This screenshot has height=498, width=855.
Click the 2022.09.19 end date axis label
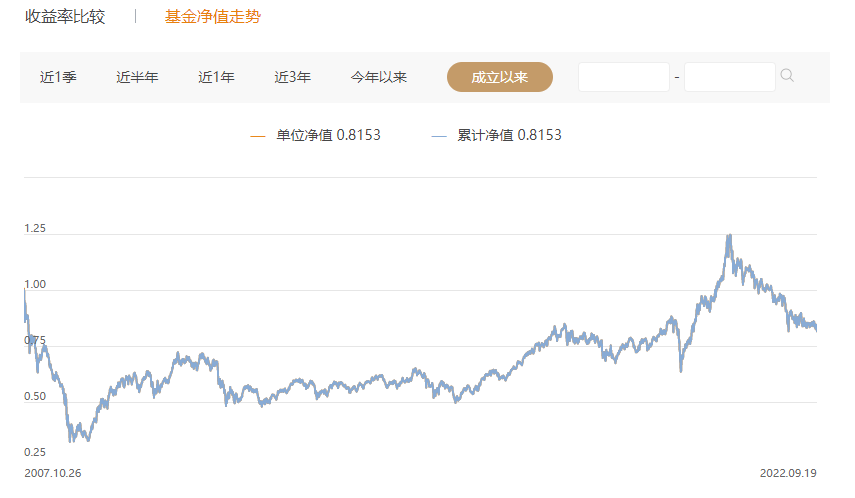(789, 471)
